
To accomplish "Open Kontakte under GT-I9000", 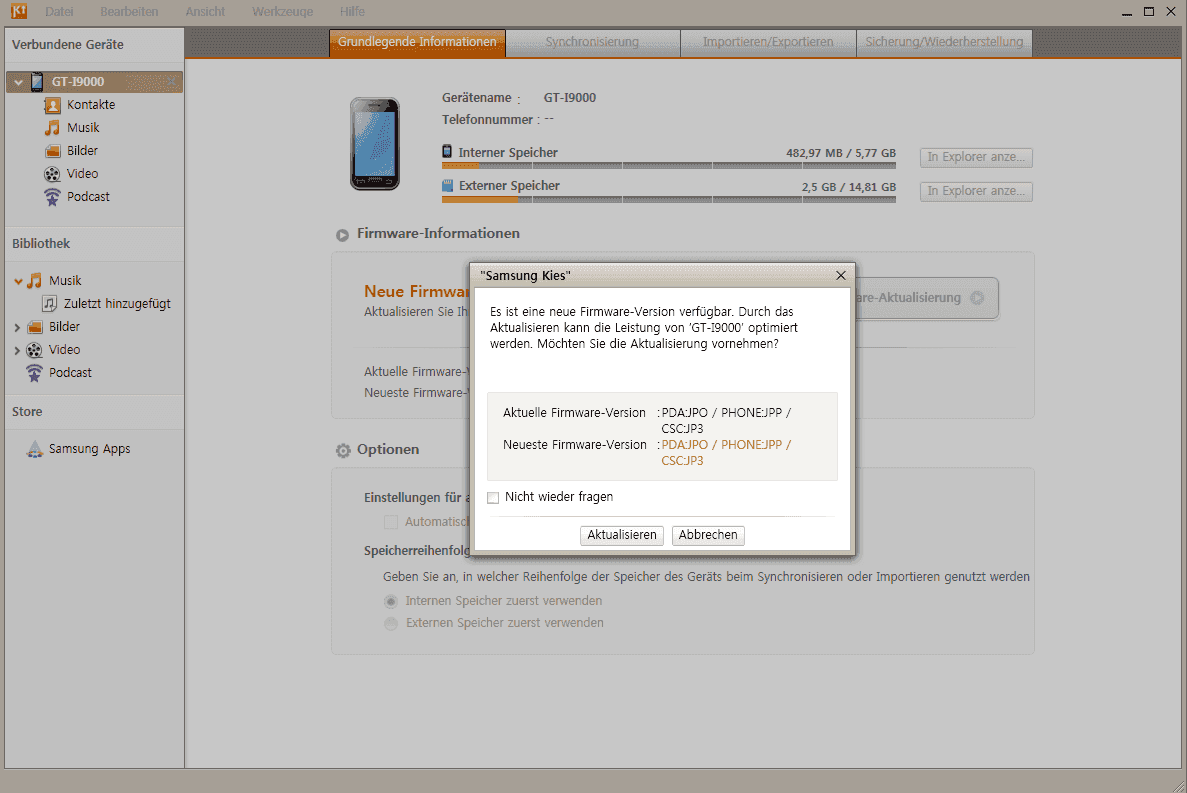I will click(91, 104).
